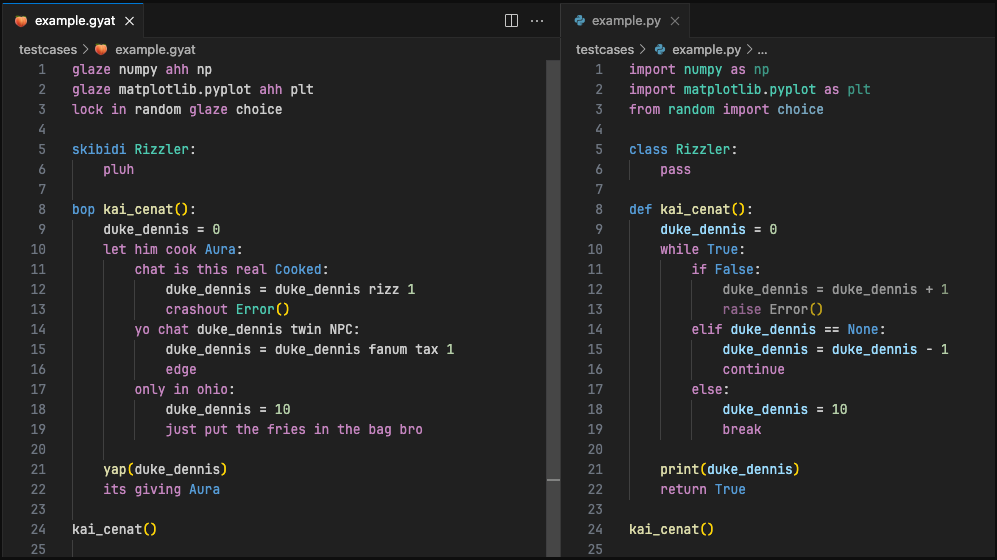Switch to the example.py tab

tap(625, 21)
